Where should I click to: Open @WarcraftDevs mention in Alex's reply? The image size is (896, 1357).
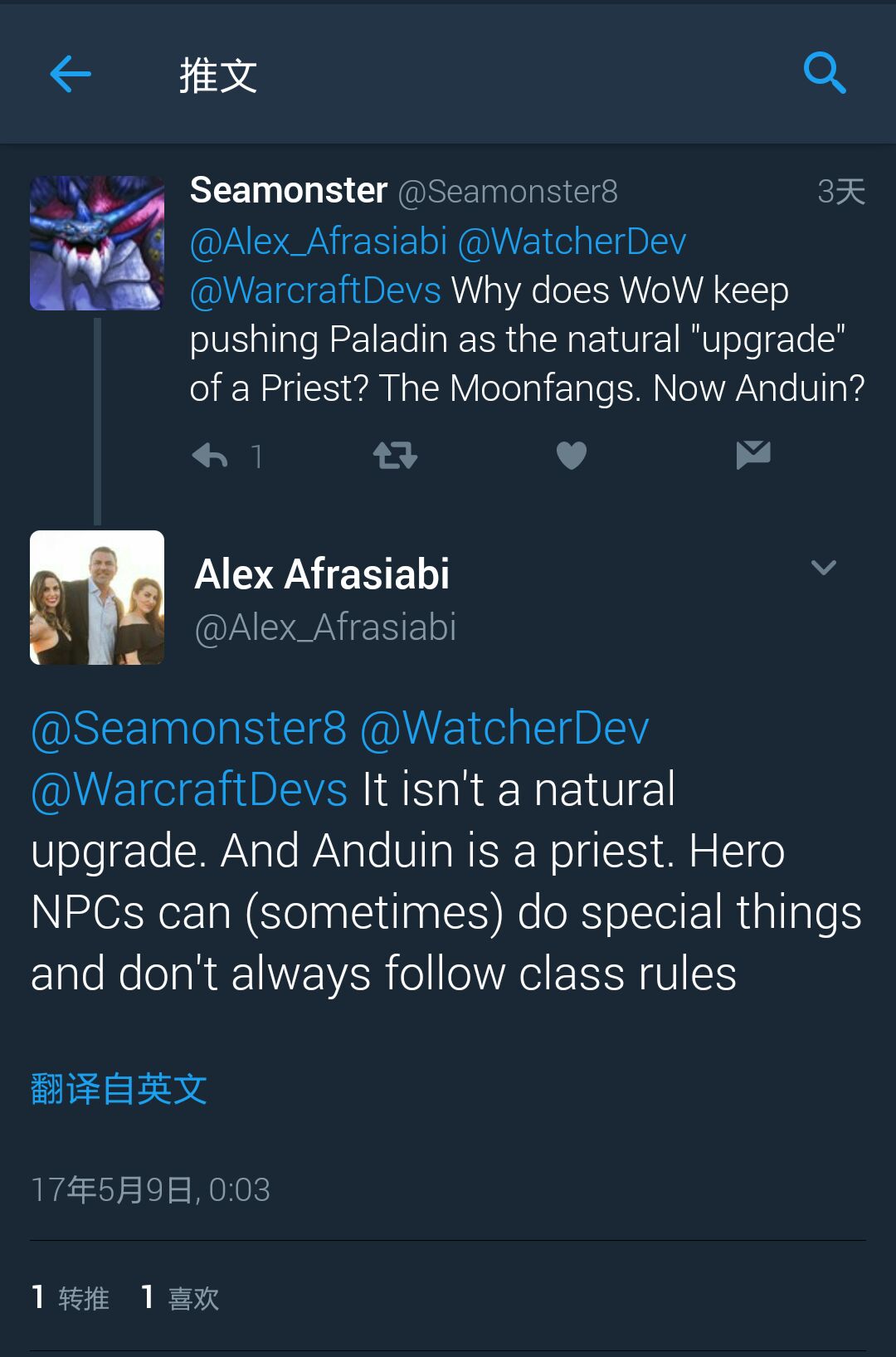click(x=189, y=789)
